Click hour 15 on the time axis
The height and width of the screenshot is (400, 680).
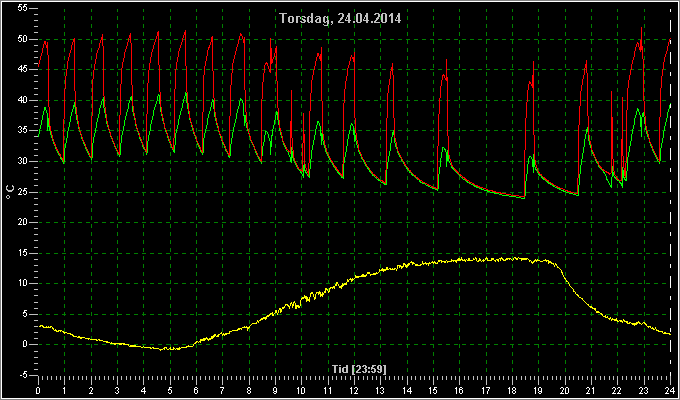point(433,390)
